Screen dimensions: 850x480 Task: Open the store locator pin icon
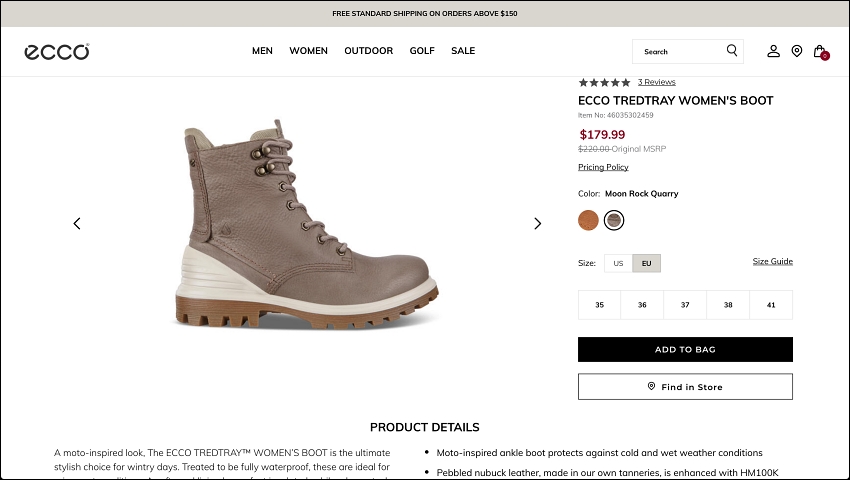coord(796,51)
